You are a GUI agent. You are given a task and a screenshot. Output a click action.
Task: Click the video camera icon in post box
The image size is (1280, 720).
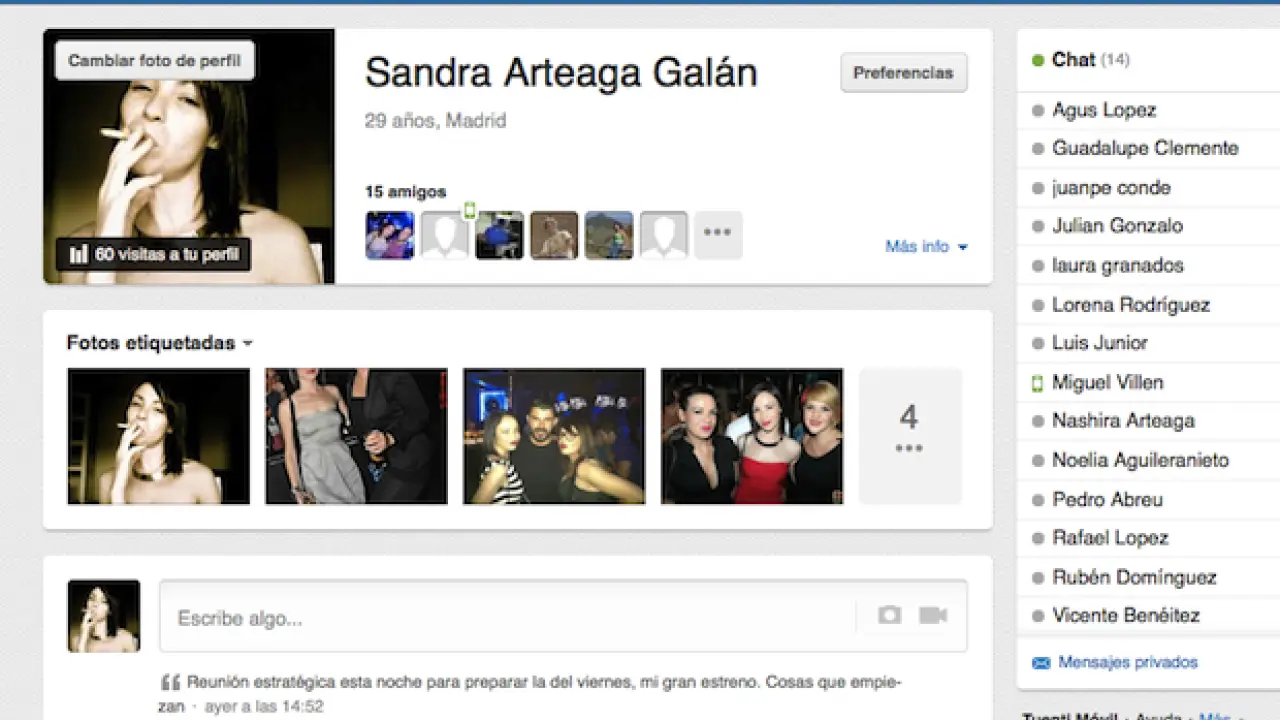pos(933,615)
